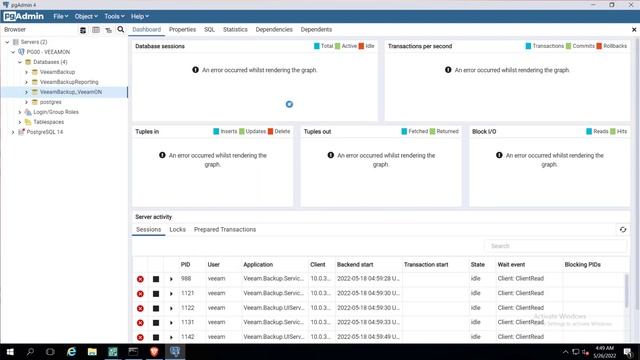Expand the Tablespaces node
The height and width of the screenshot is (360, 640).
tap(20, 122)
